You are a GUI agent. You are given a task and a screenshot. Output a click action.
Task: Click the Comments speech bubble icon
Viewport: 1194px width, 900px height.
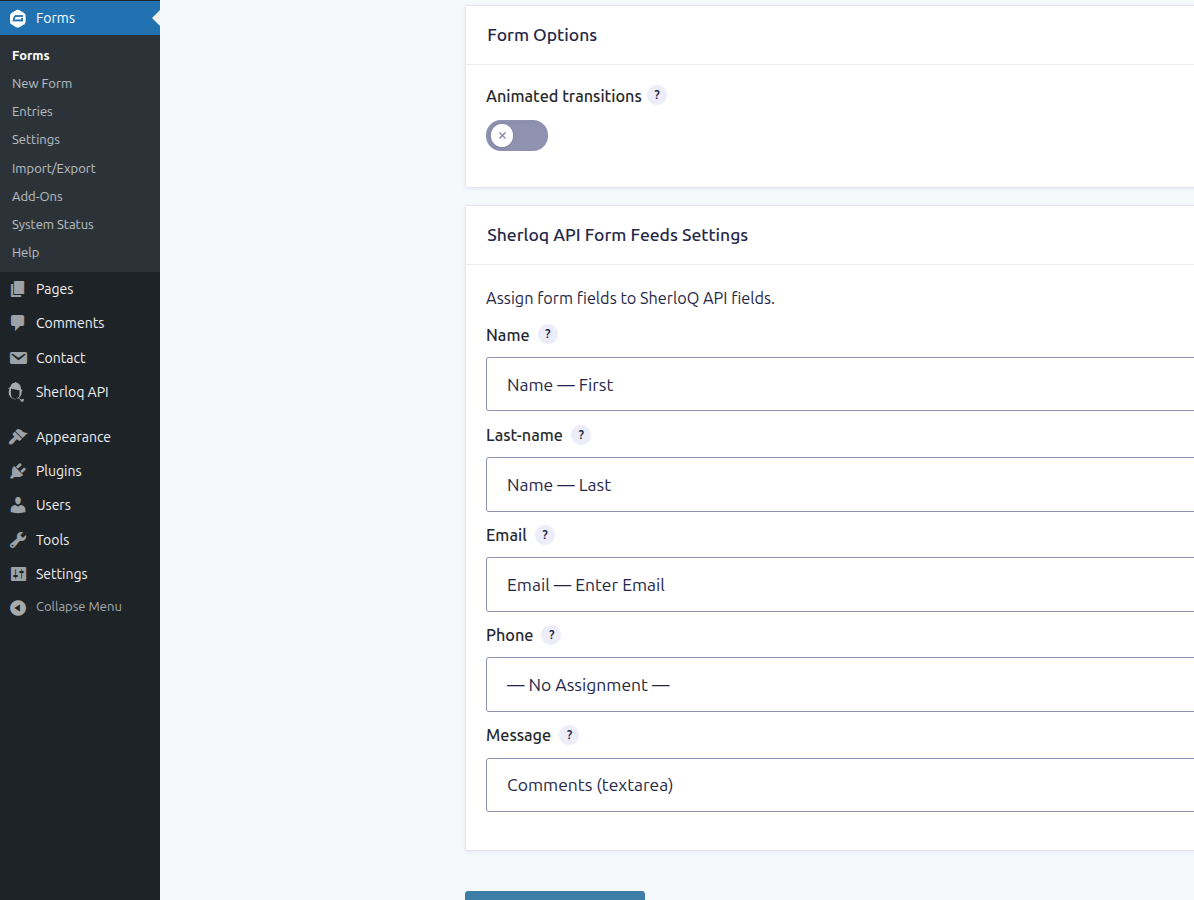coord(18,323)
